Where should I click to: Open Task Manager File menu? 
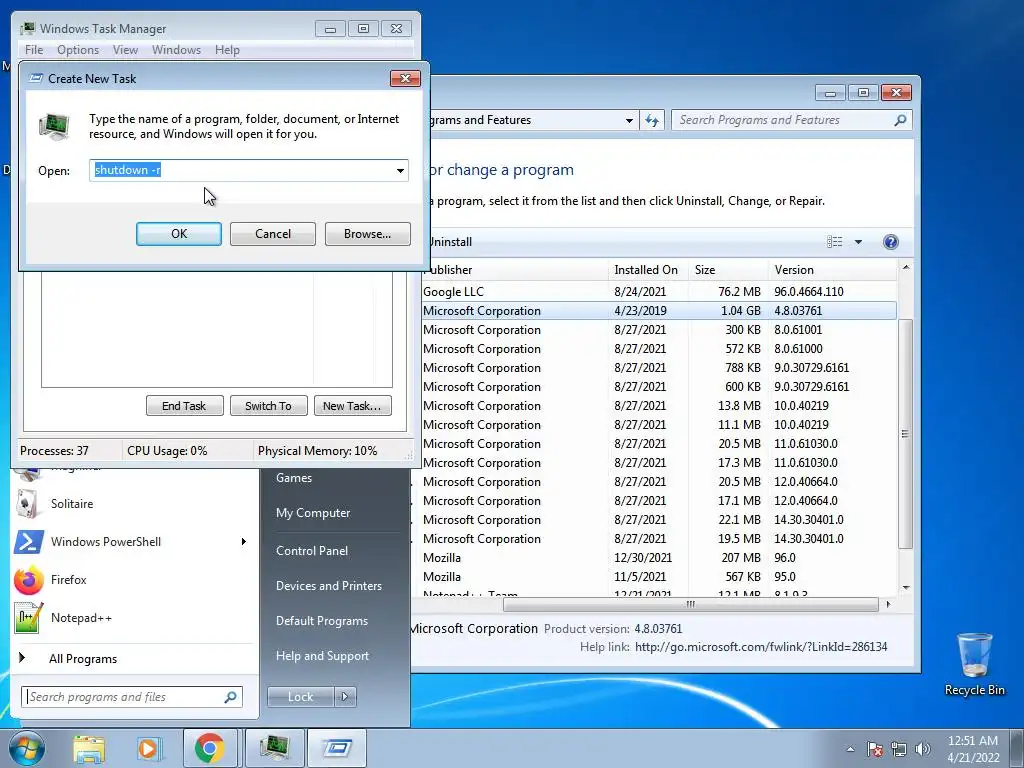[x=34, y=50]
